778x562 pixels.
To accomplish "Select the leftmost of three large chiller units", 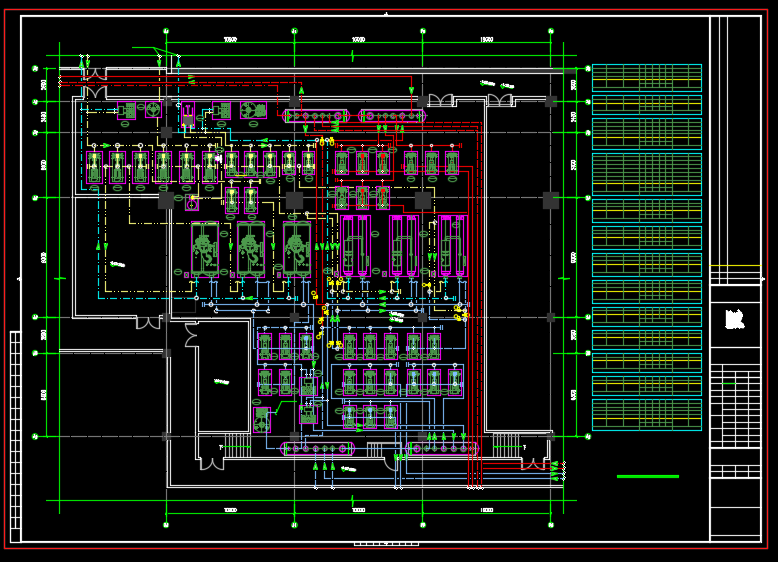I will (205, 249).
